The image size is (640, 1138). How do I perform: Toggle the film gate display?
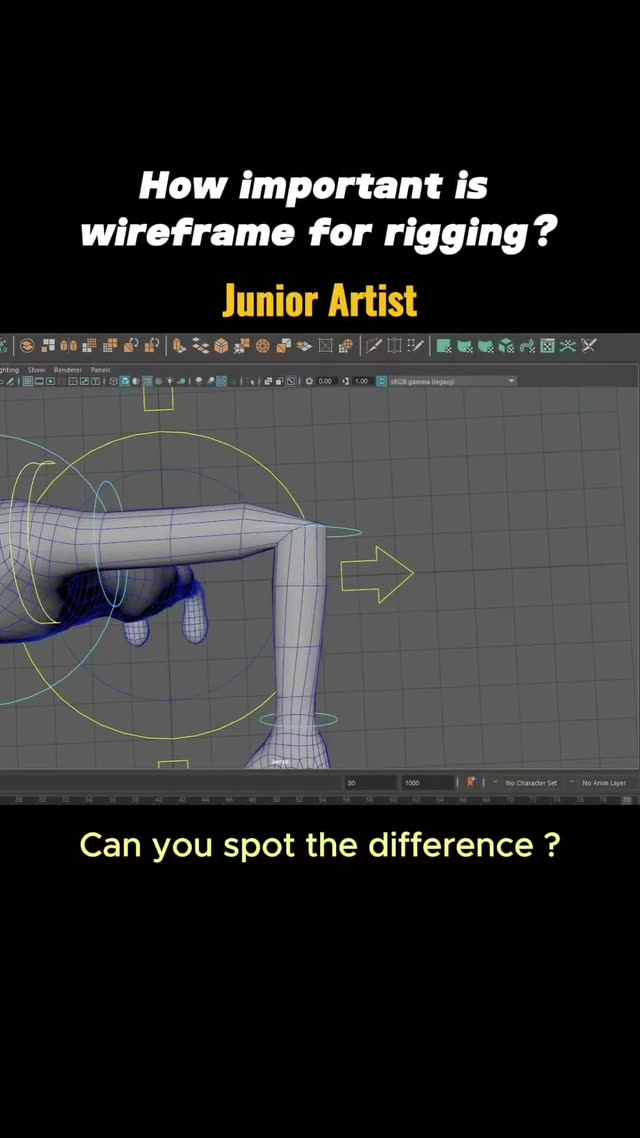tap(39, 381)
